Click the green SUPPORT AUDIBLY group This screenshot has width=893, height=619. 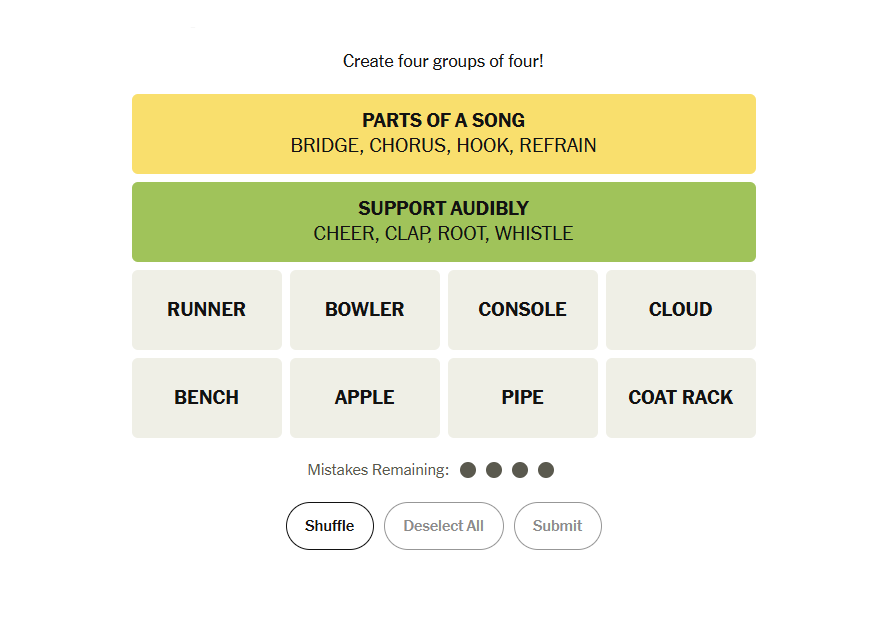click(444, 222)
